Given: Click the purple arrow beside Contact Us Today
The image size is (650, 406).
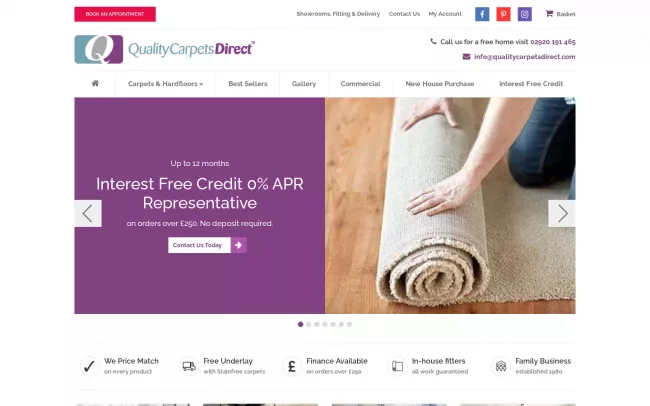Looking at the screenshot, I should pyautogui.click(x=238, y=245).
